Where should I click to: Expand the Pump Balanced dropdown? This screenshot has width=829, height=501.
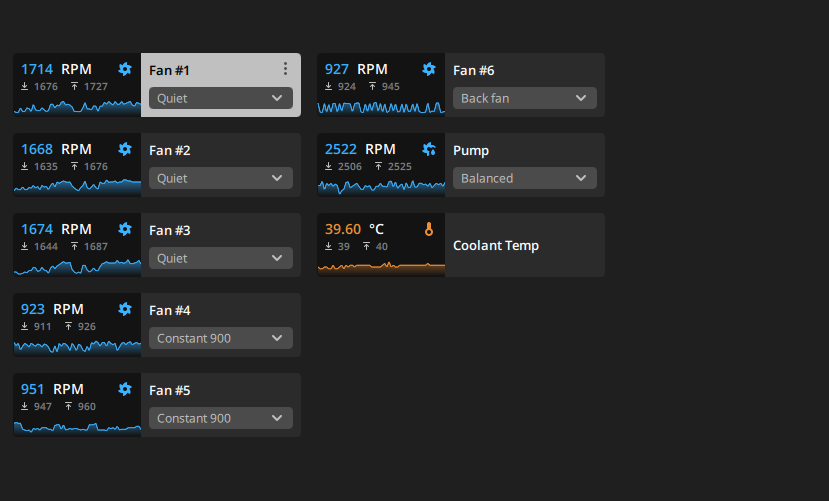[x=525, y=178]
